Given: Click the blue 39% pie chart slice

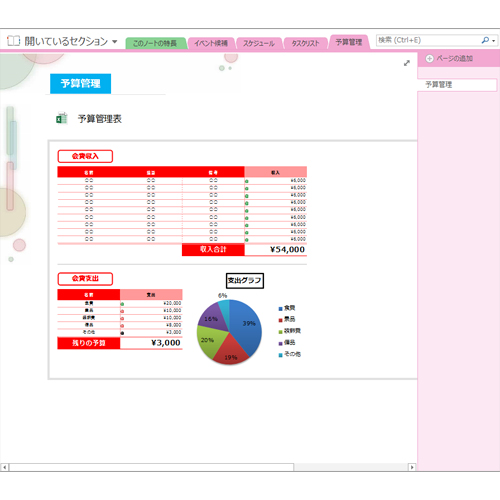Looking at the screenshot, I should (247, 325).
